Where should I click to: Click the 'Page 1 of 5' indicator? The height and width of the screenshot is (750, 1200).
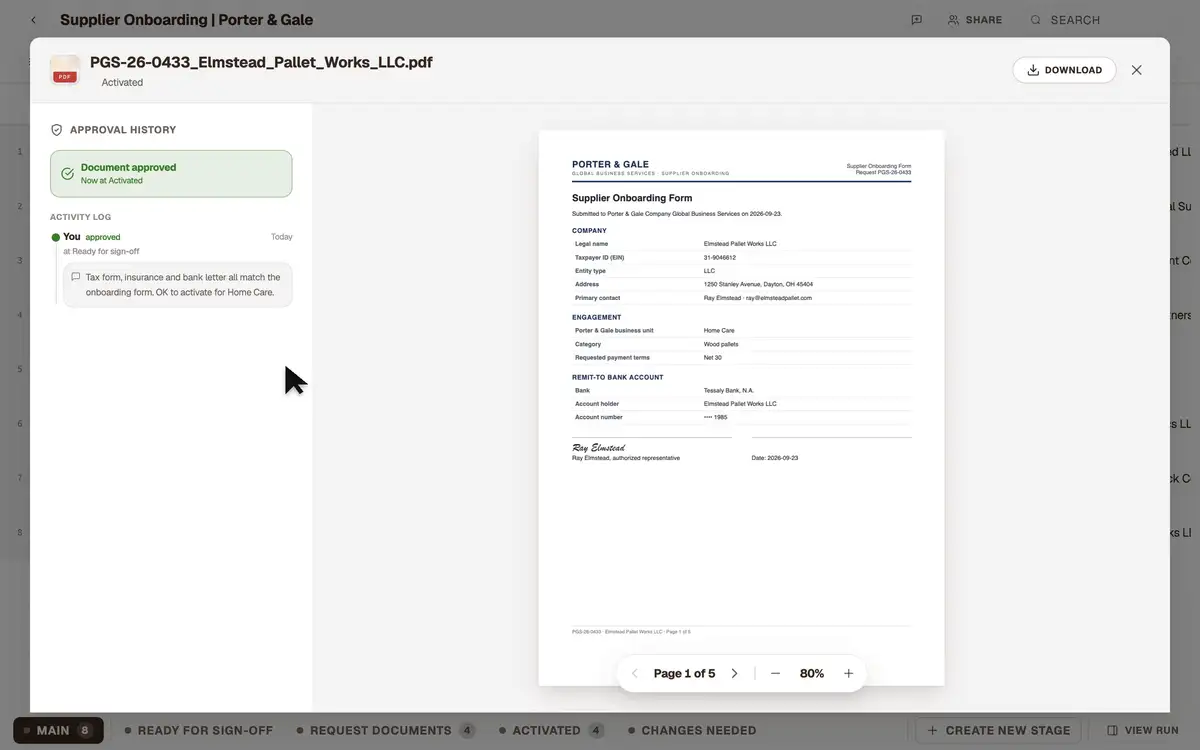[684, 674]
